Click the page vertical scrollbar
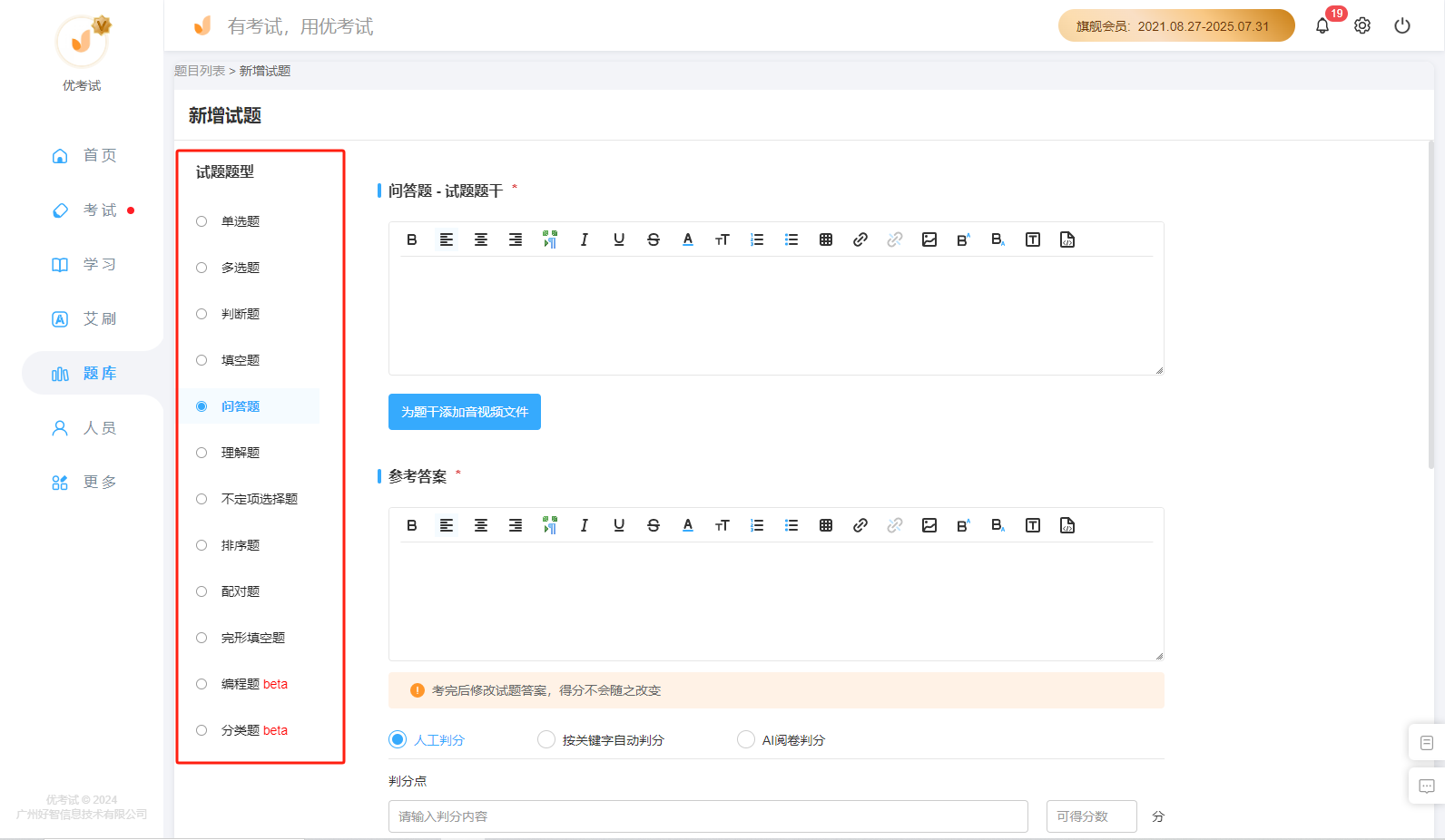1445x840 pixels. [x=1431, y=305]
